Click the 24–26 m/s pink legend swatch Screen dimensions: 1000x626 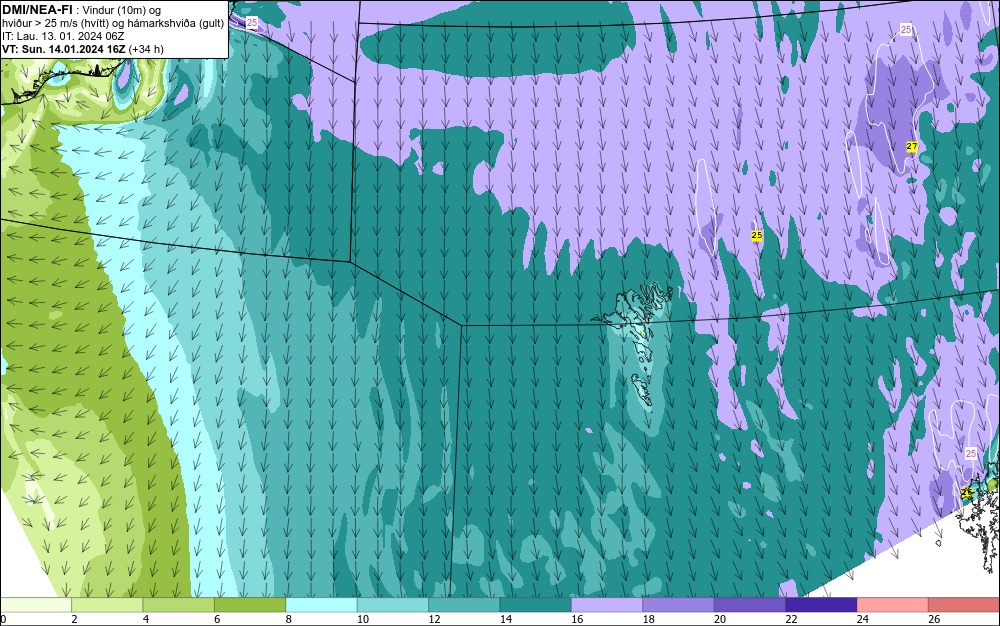coord(893,605)
